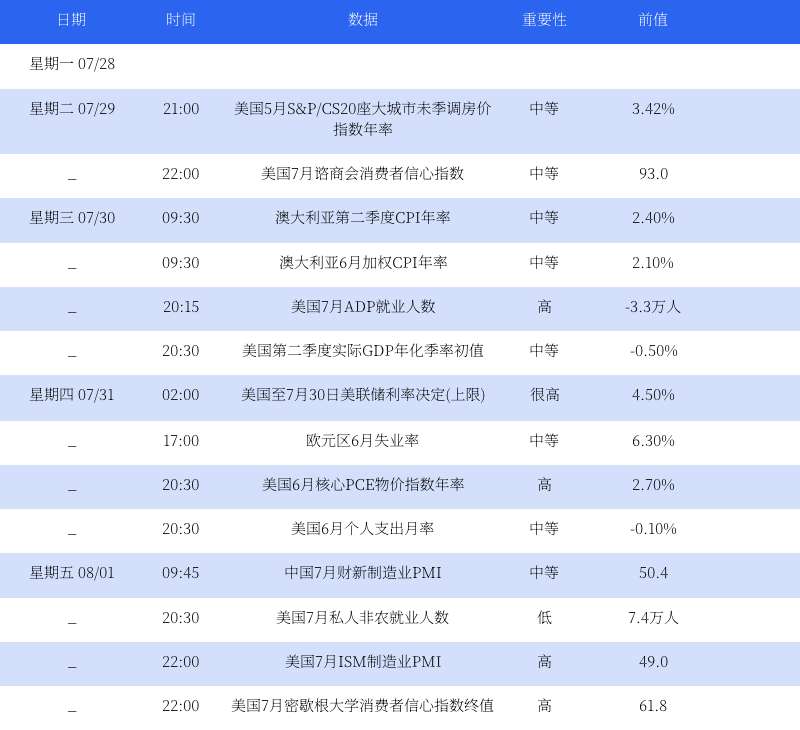Click 中国7月财新制造业PMI entry
This screenshot has height=730, width=800.
[363, 573]
